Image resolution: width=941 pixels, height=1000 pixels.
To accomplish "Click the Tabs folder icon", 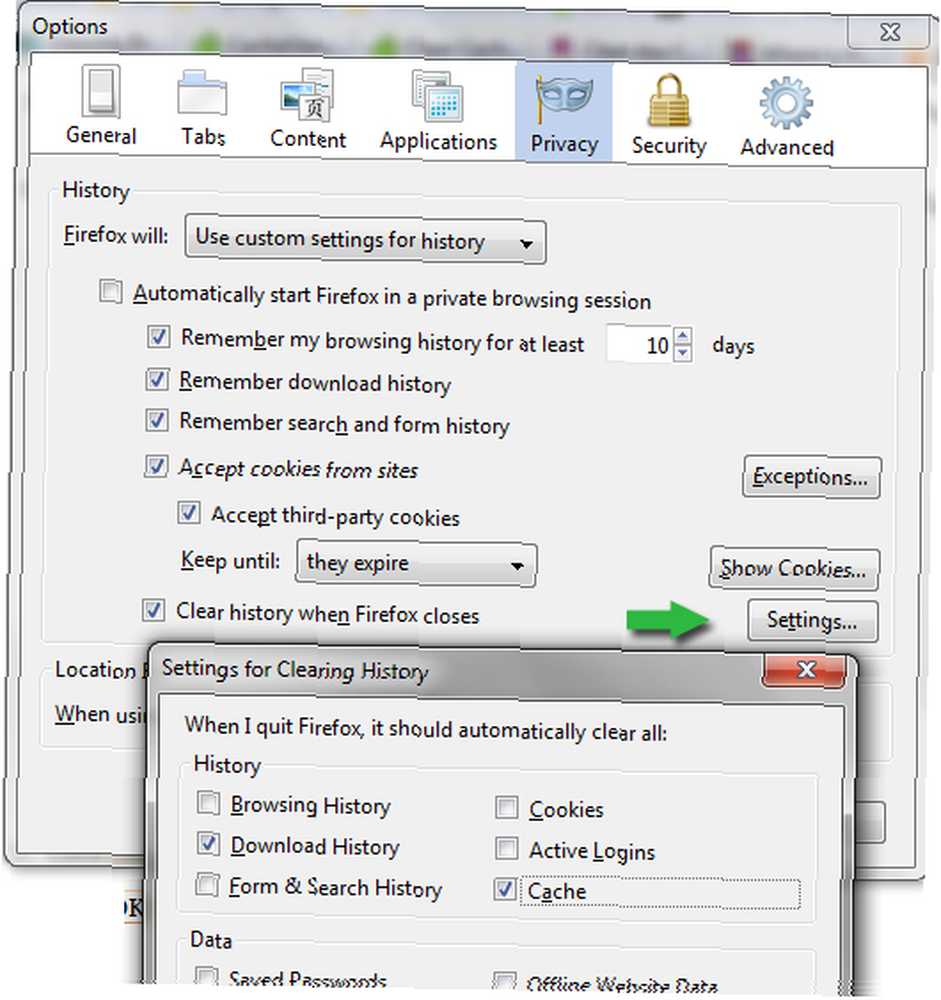I will click(202, 93).
